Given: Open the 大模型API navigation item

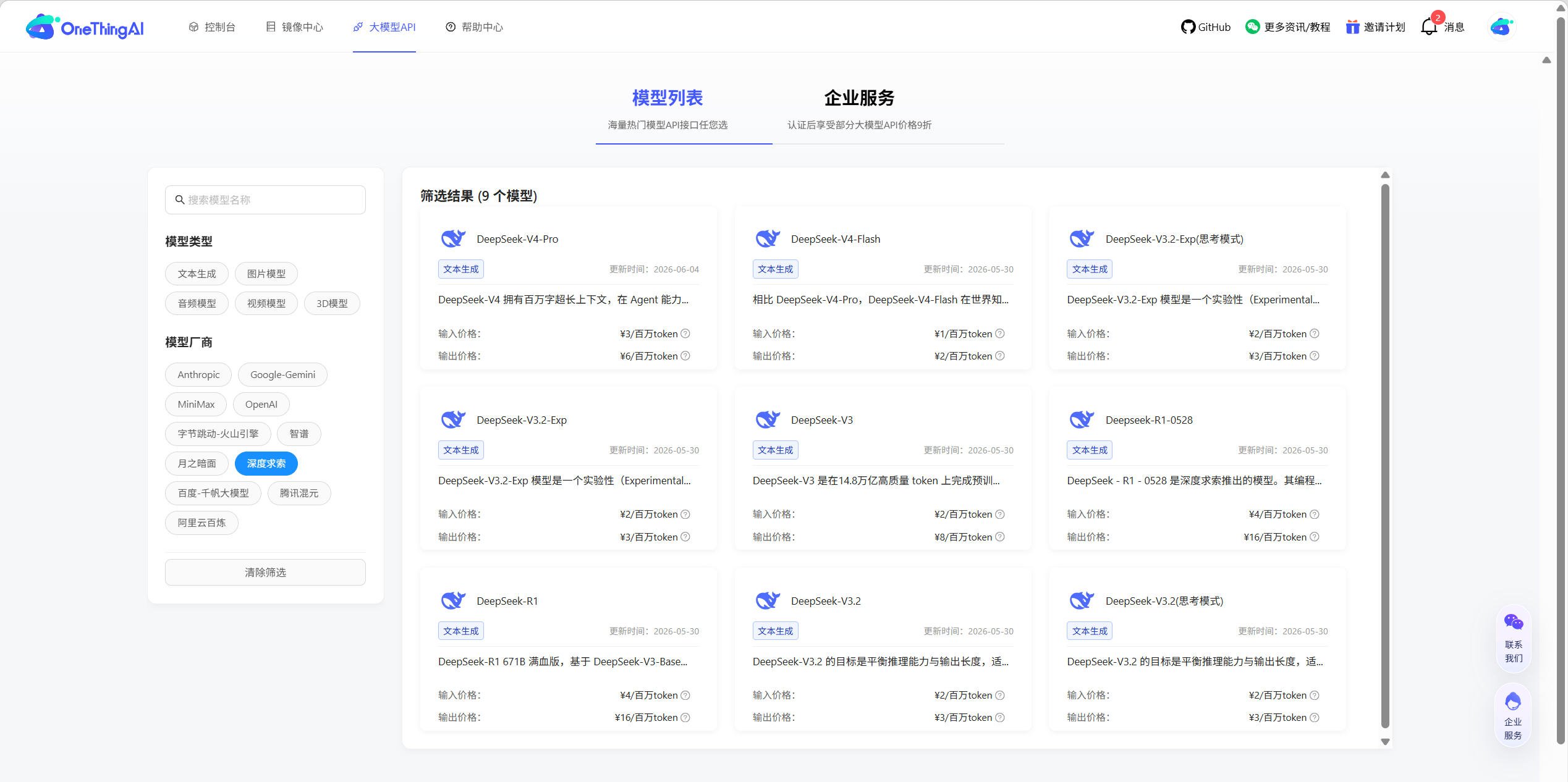Looking at the screenshot, I should tap(384, 27).
